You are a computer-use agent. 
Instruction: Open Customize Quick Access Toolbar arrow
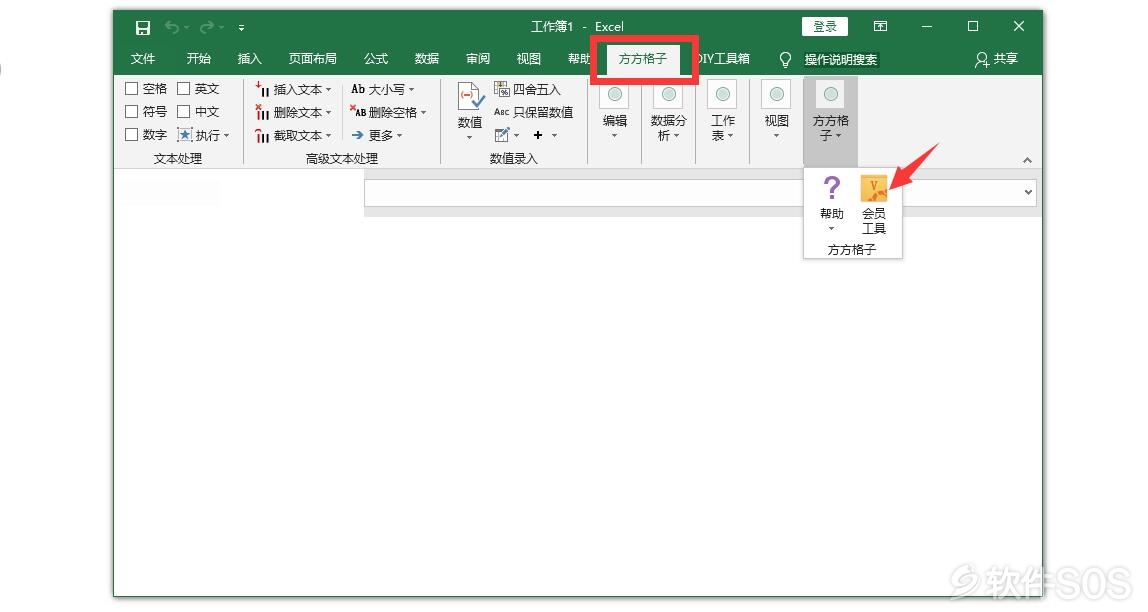[241, 28]
